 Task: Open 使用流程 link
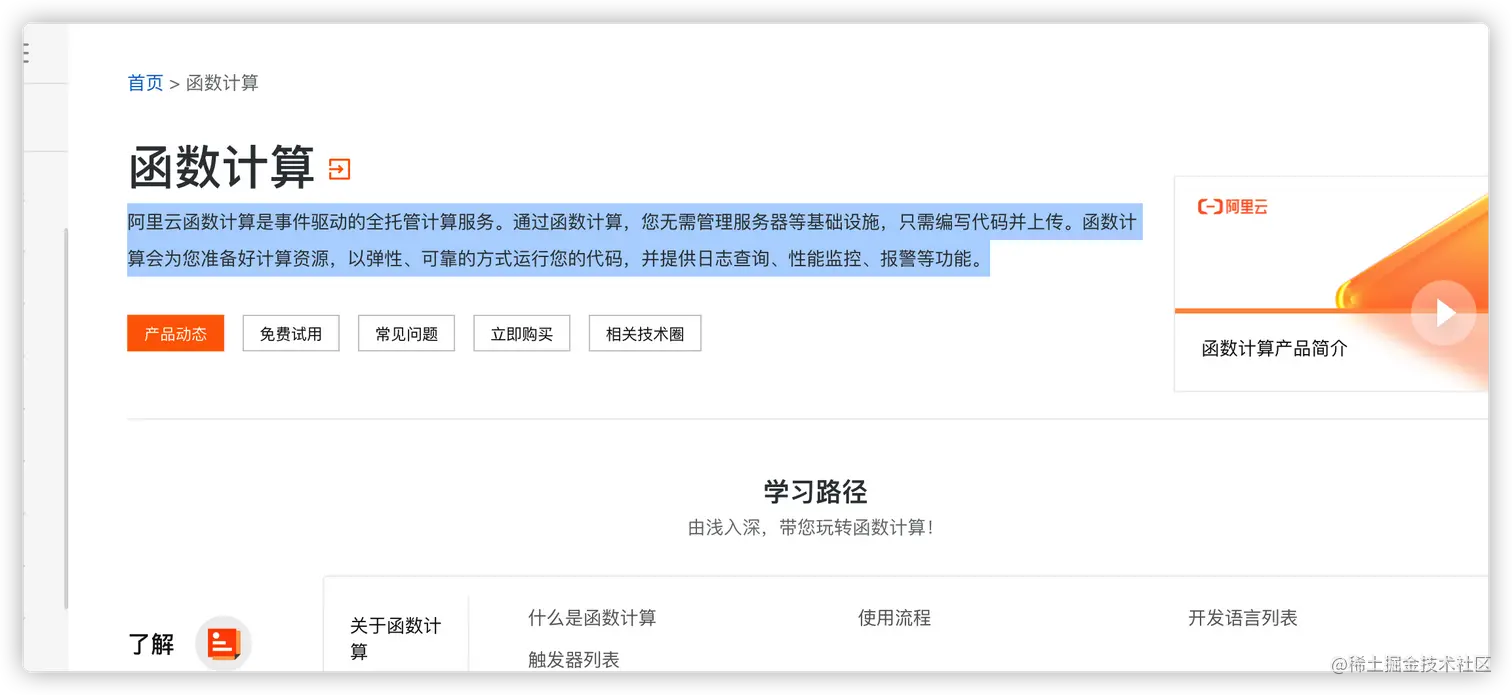[894, 618]
